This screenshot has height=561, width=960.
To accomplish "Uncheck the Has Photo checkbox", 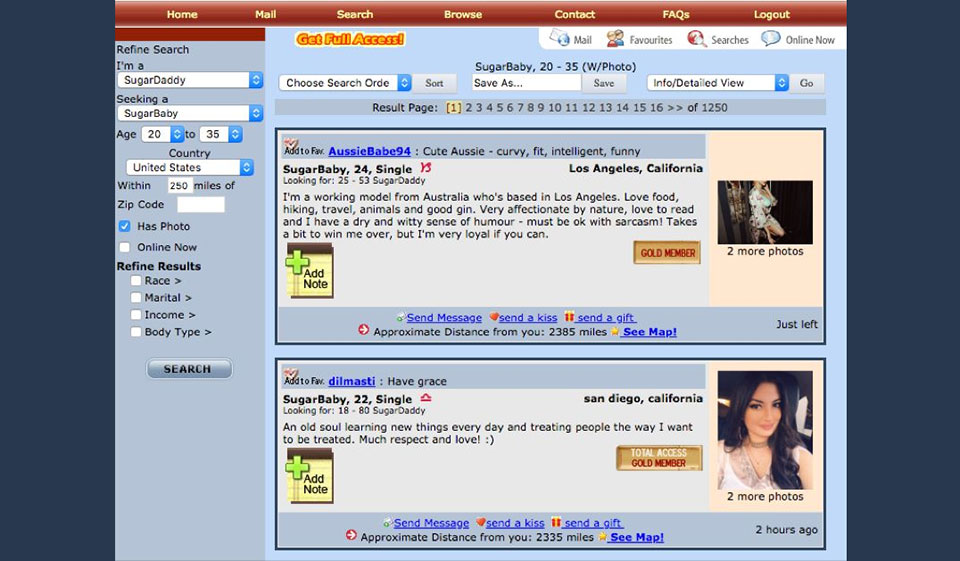I will tap(125, 227).
